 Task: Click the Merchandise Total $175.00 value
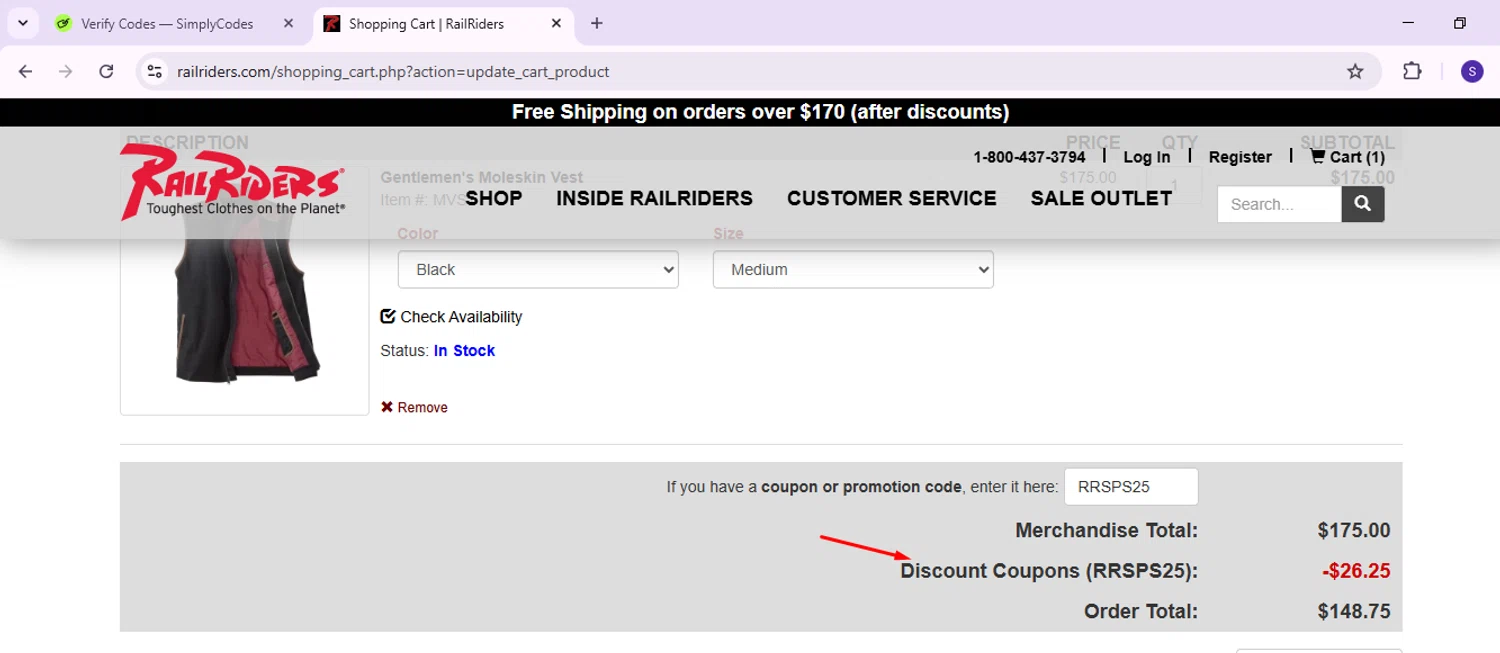(x=1354, y=530)
